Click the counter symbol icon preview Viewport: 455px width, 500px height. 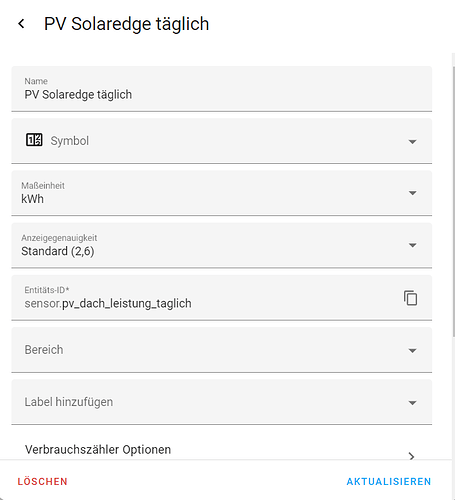pos(34,140)
